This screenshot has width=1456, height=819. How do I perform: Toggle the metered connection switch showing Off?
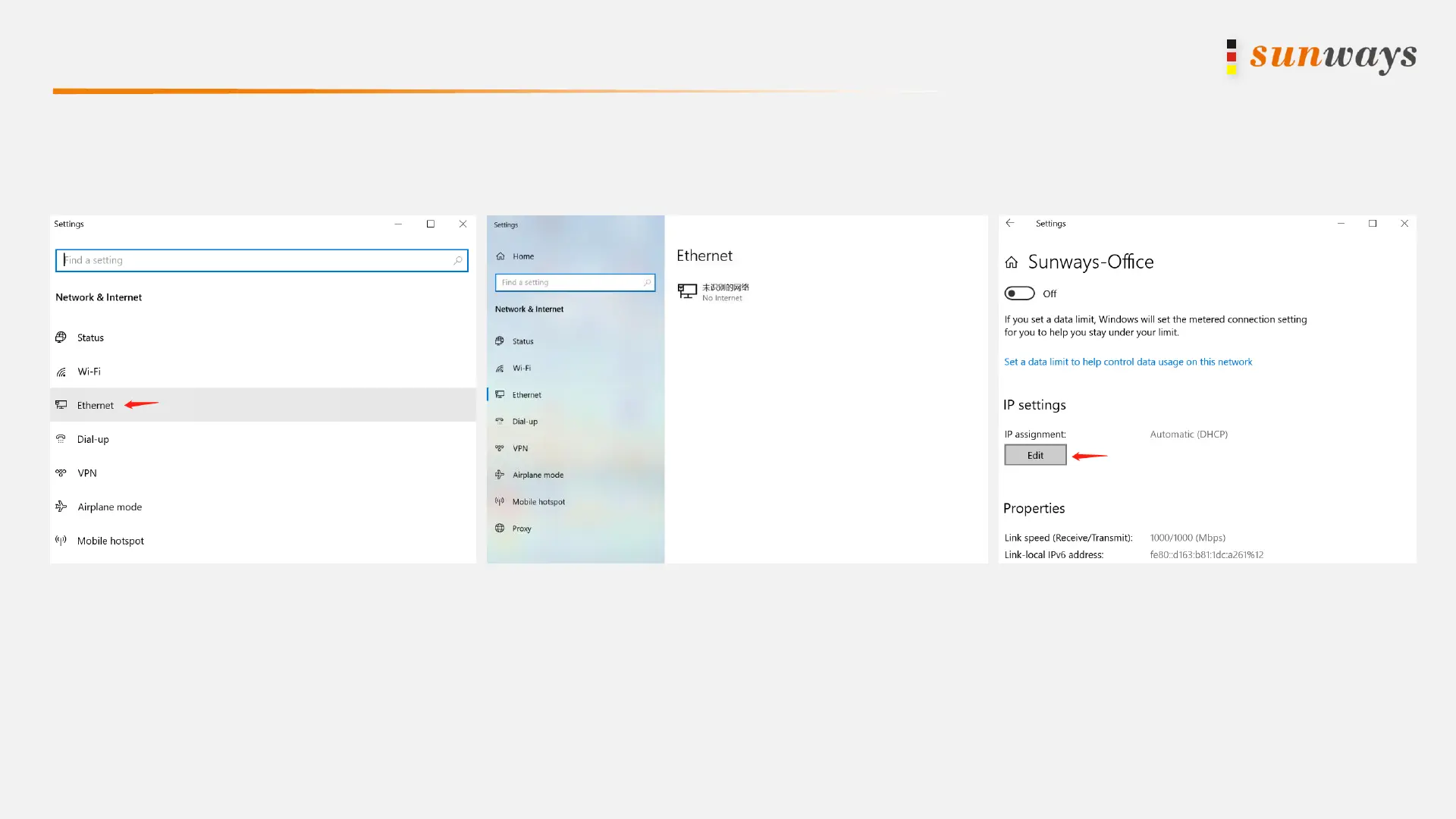pos(1019,293)
